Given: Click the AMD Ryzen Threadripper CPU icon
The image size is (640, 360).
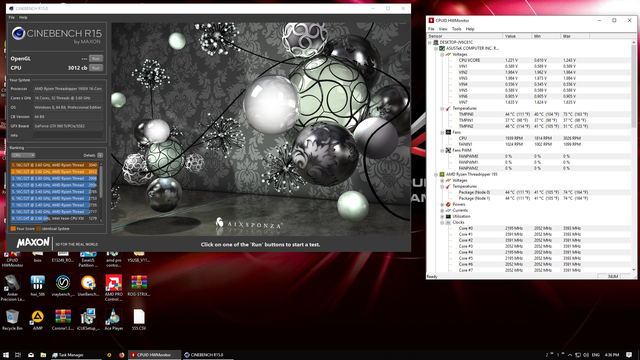Looking at the screenshot, I should [x=442, y=174].
